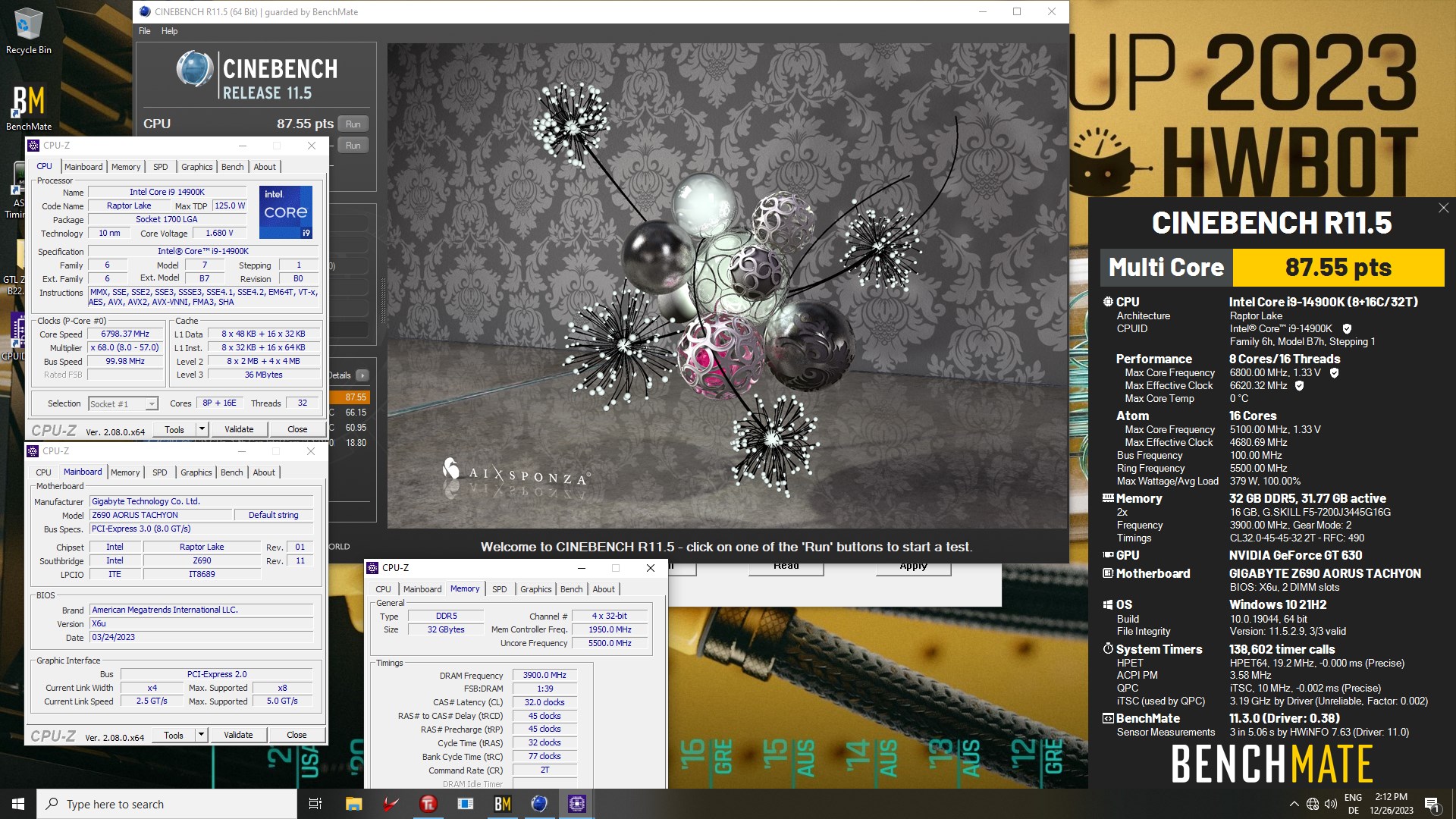1456x819 pixels.
Task: Click the Z690 AORUS TACHYON model field
Action: pyautogui.click(x=161, y=515)
